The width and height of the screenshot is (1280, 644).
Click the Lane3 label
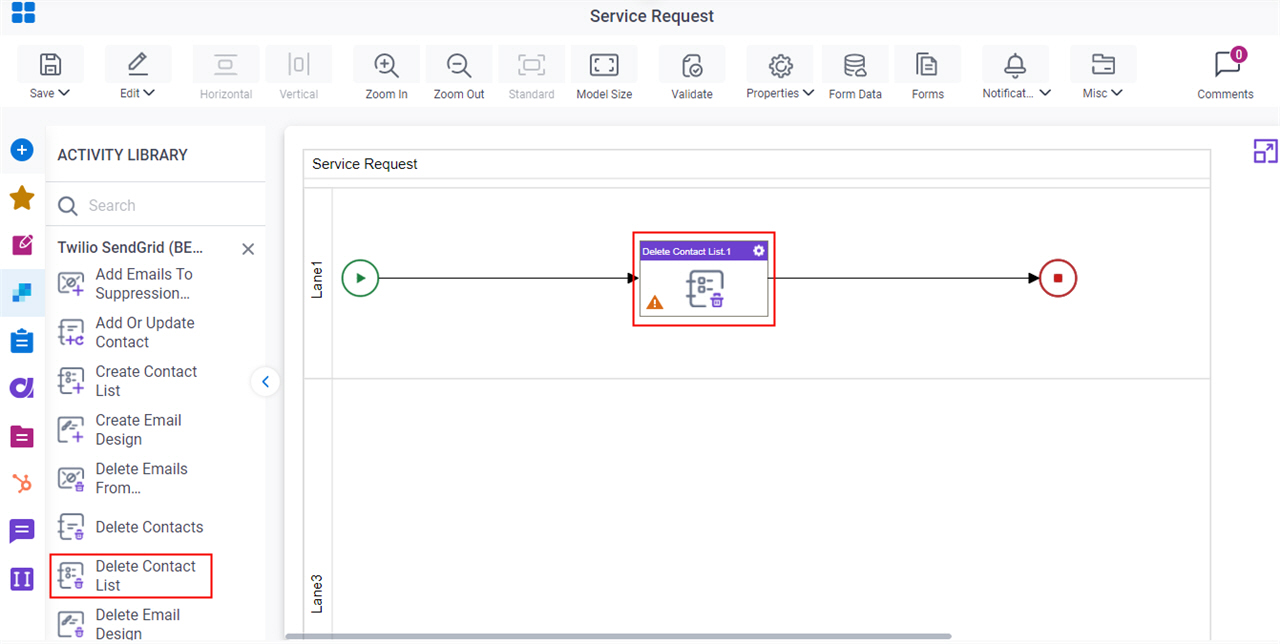coord(317,593)
